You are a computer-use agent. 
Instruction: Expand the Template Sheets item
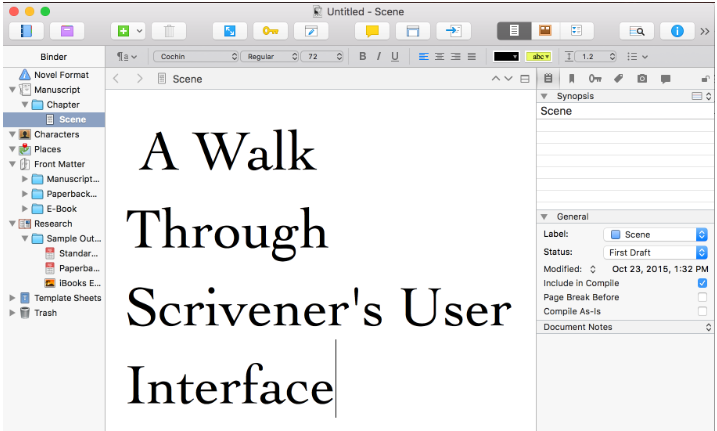[13, 298]
